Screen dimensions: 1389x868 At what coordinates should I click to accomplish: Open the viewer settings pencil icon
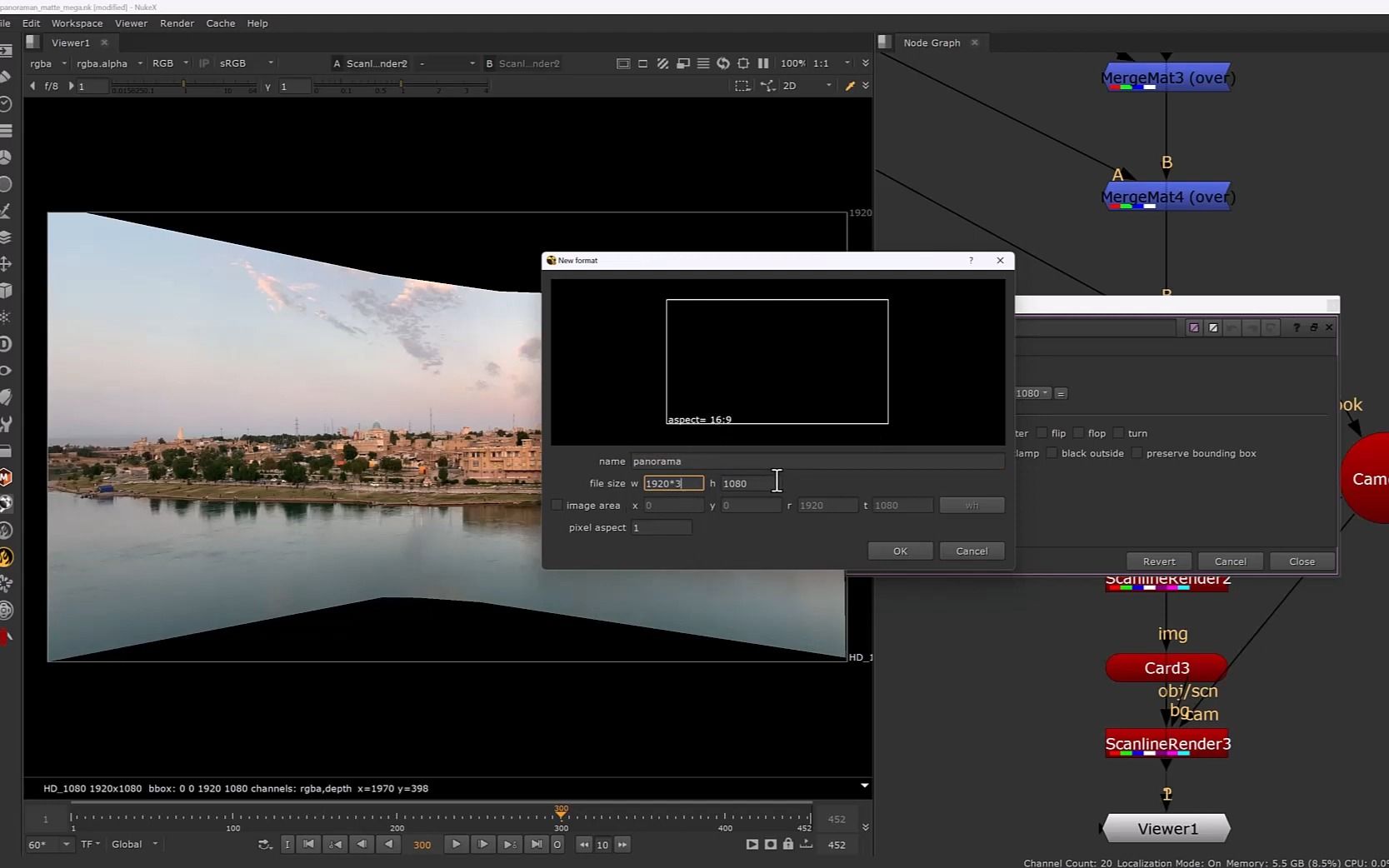pyautogui.click(x=850, y=86)
